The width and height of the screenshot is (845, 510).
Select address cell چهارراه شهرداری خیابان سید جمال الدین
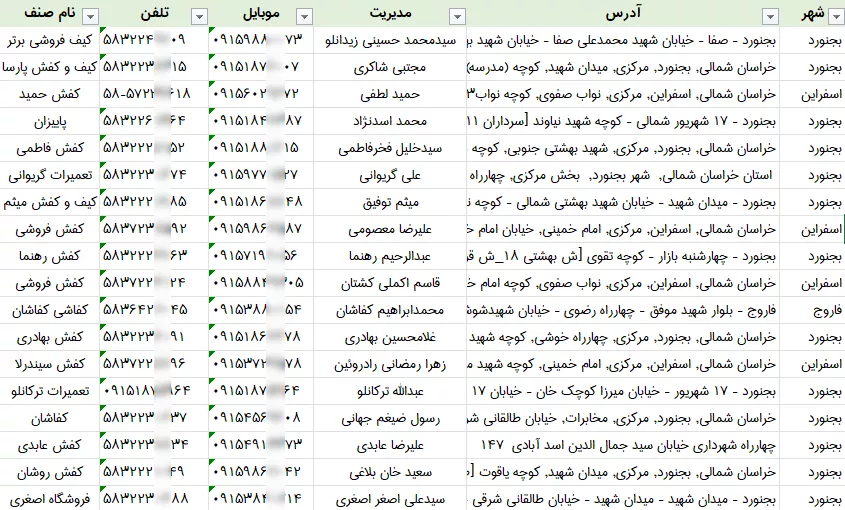pos(623,445)
